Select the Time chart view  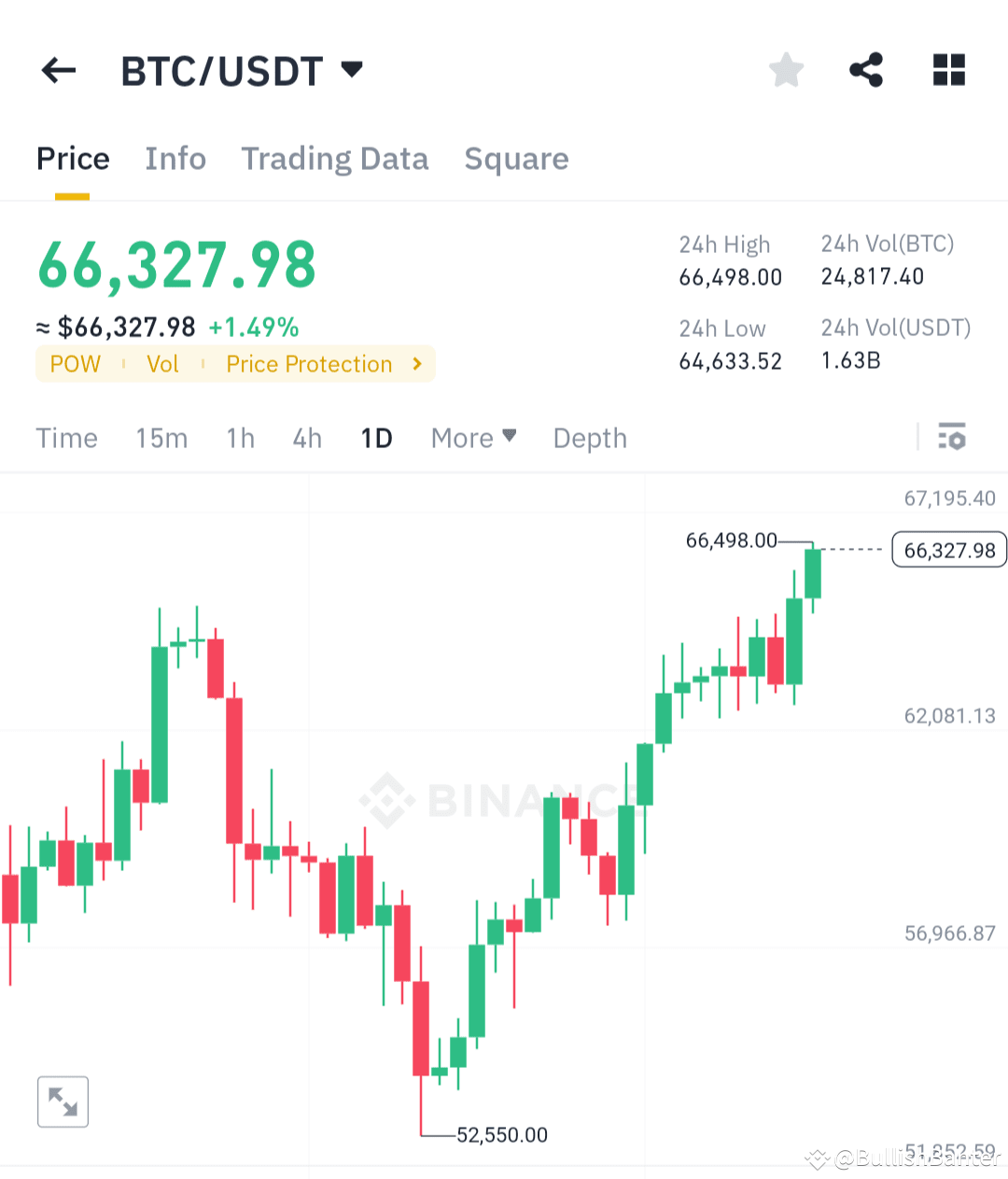(66, 438)
